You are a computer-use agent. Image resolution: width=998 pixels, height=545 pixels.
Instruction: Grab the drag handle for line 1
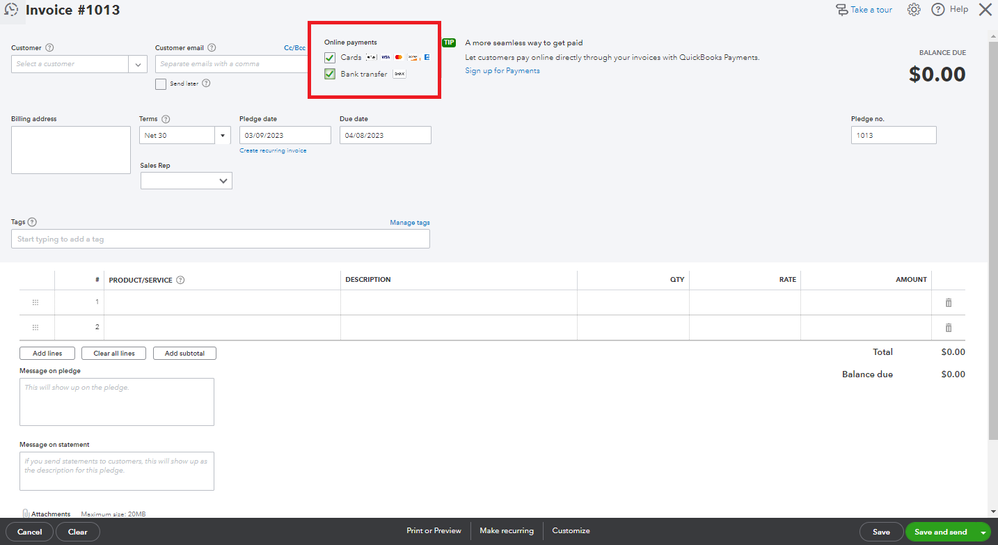[x=36, y=302]
